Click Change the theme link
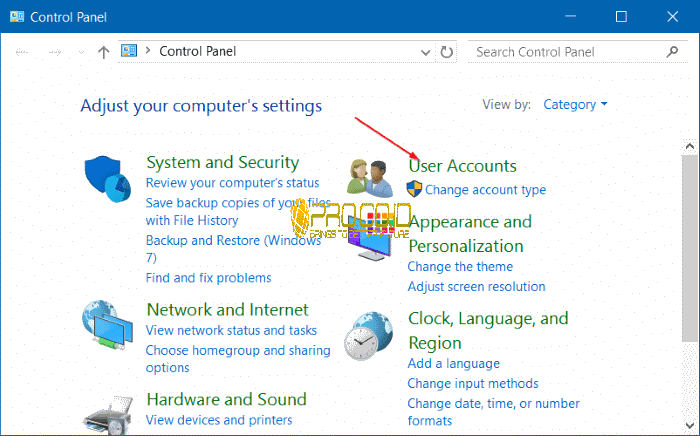Screen dimensions: 700x436 (460, 266)
